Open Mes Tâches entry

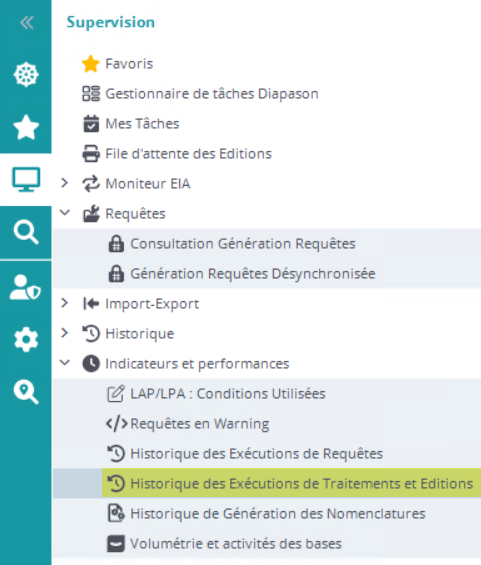[142, 124]
